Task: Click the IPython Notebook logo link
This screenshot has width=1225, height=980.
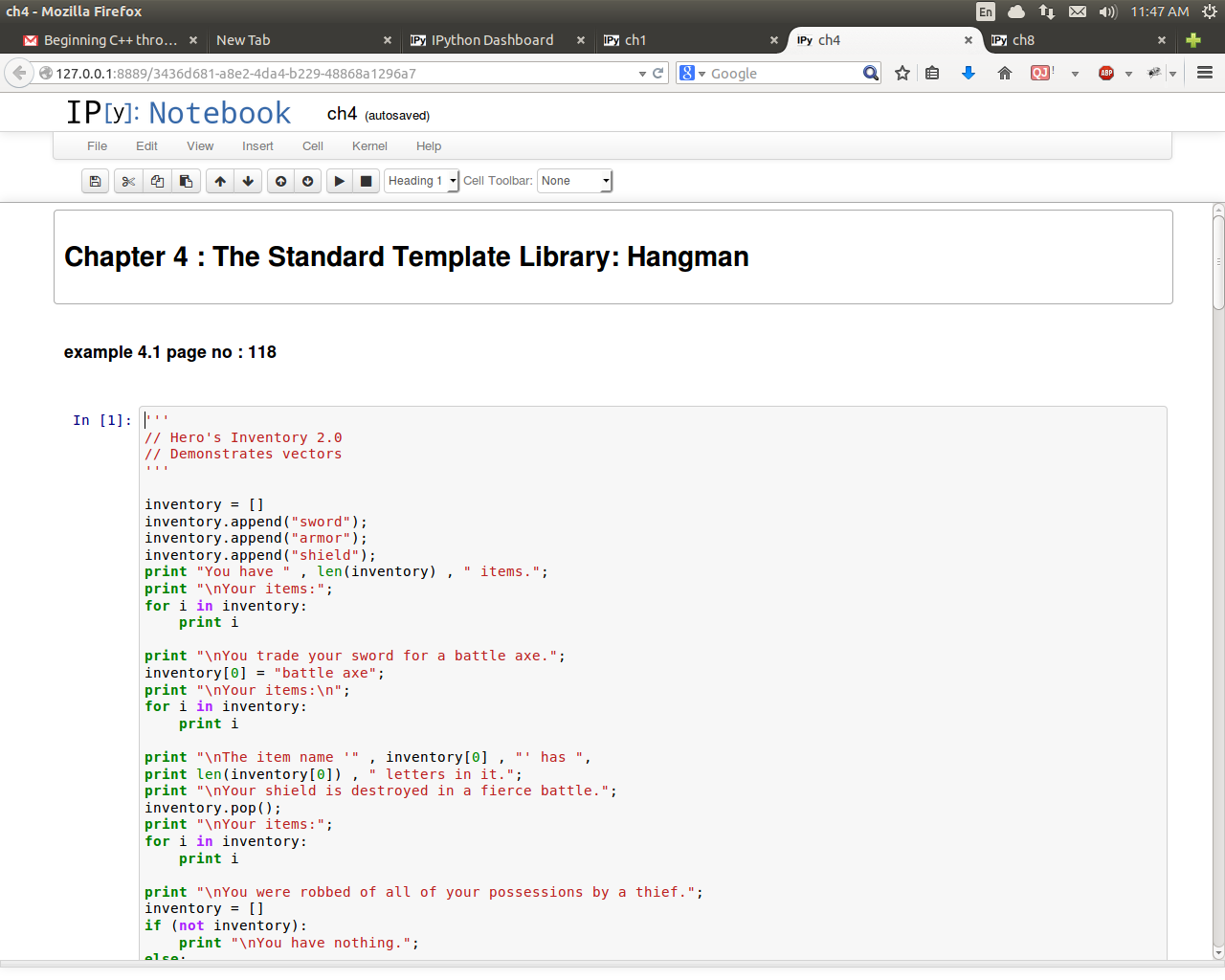Action: pos(178,113)
